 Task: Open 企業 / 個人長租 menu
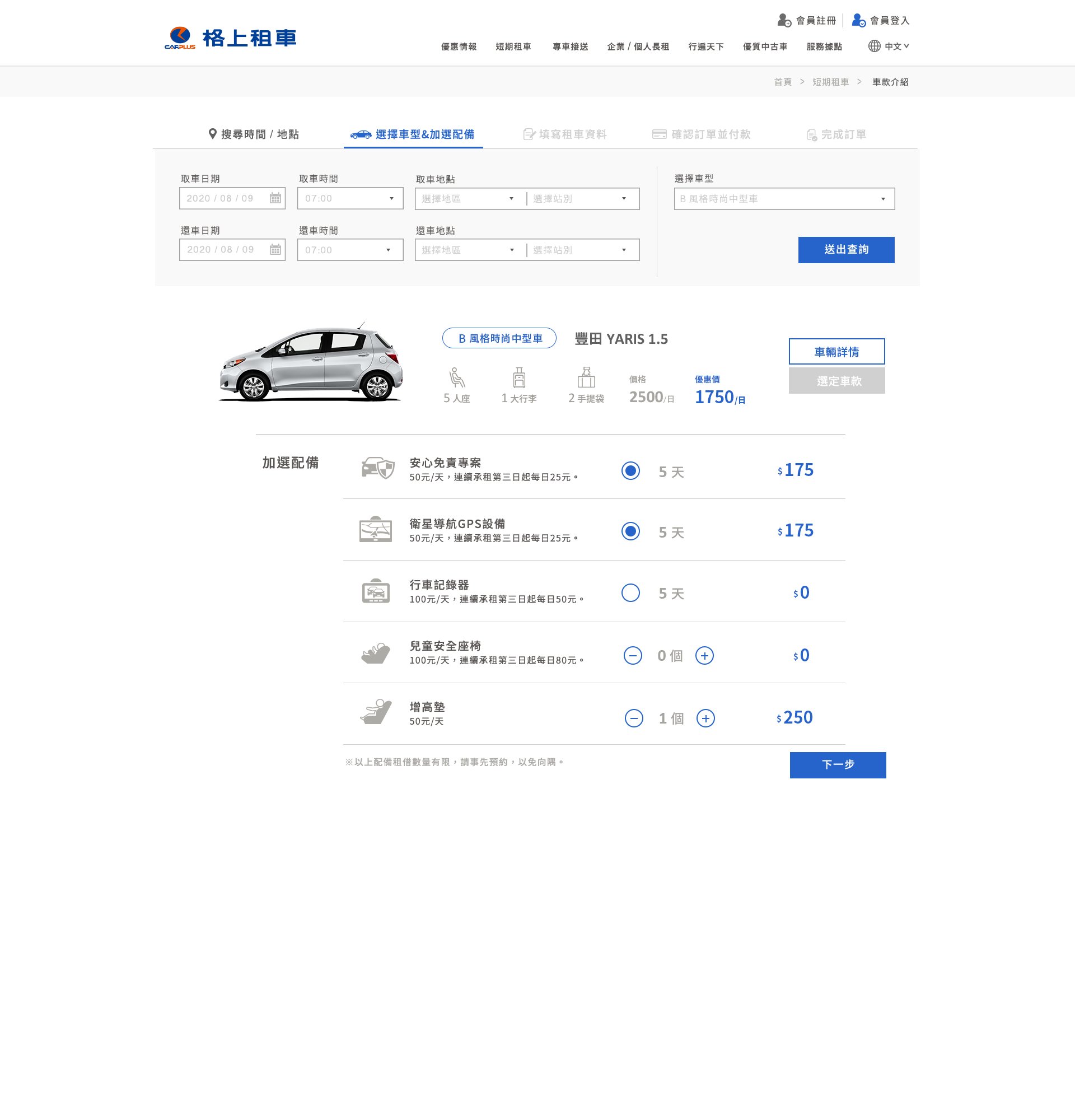pos(638,47)
